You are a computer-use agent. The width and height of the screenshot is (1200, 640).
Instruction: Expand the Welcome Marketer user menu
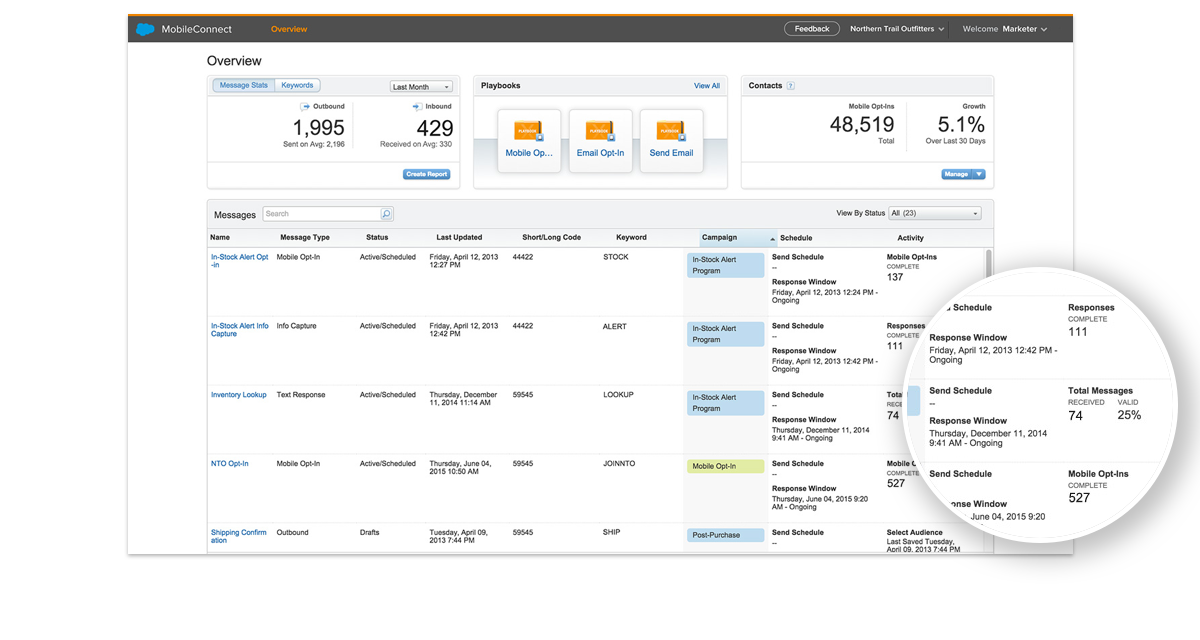pyautogui.click(x=1004, y=29)
